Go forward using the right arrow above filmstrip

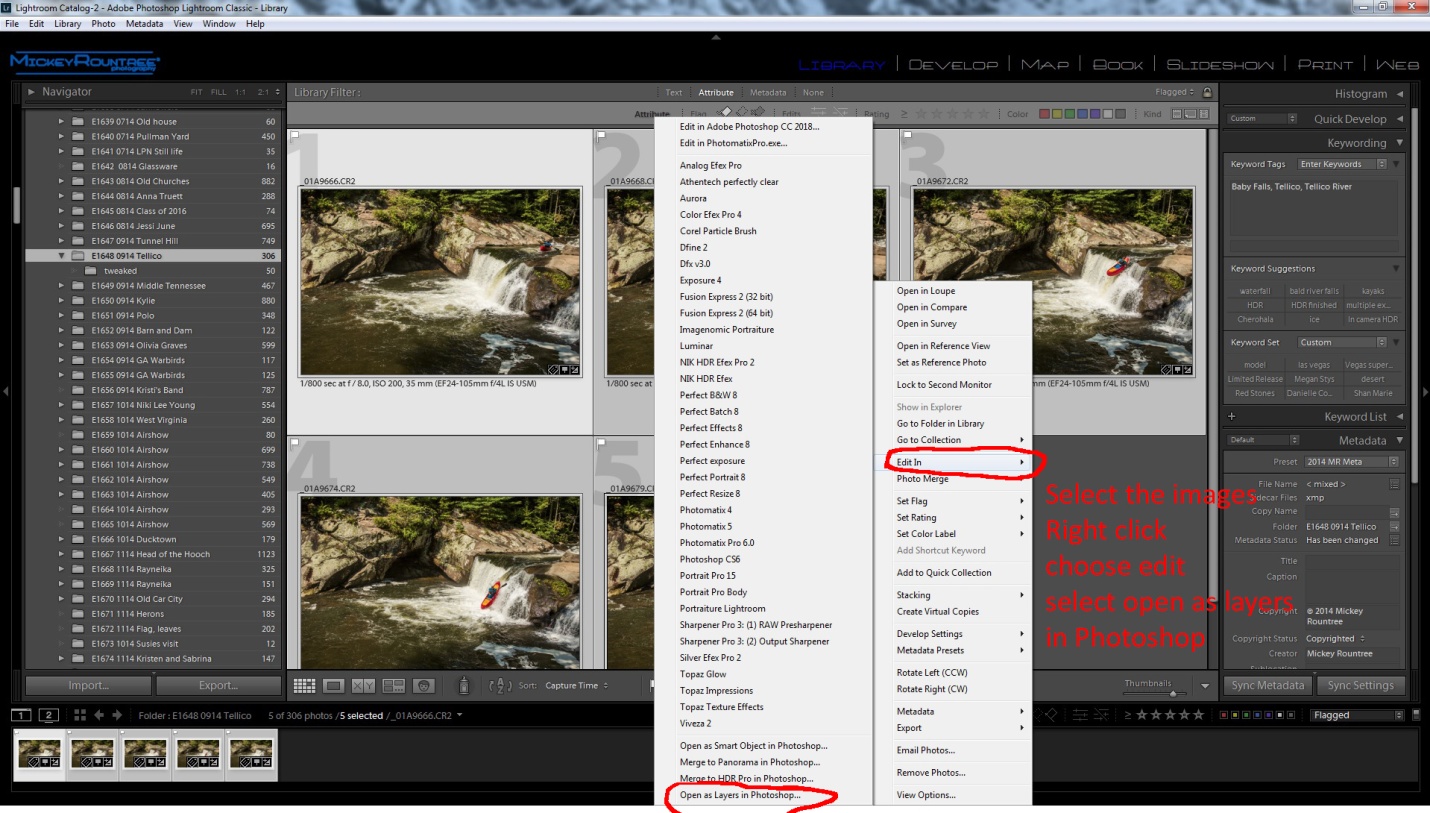tap(117, 715)
